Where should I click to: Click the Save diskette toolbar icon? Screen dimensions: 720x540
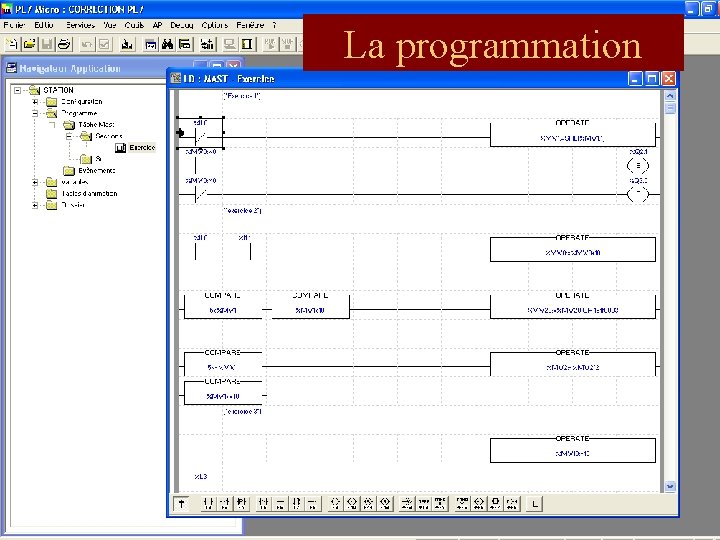click(x=47, y=44)
